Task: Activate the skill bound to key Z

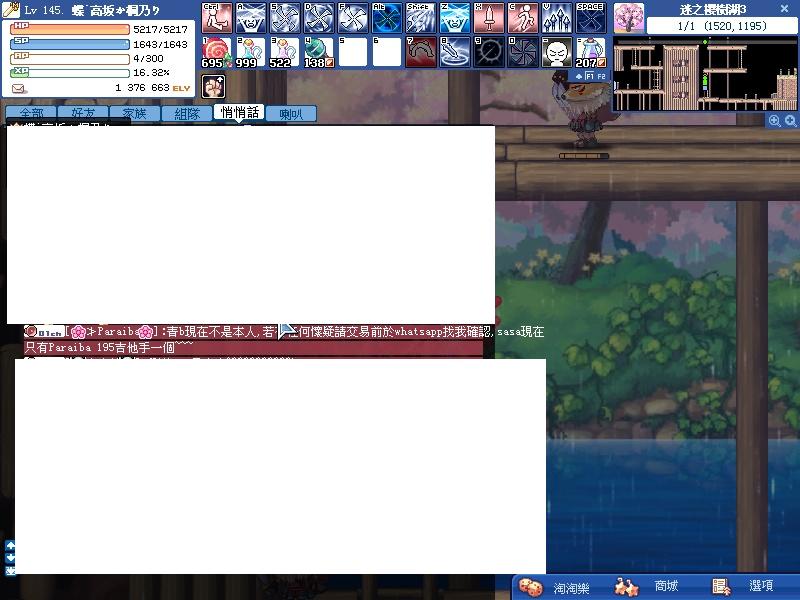Action: pos(455,18)
